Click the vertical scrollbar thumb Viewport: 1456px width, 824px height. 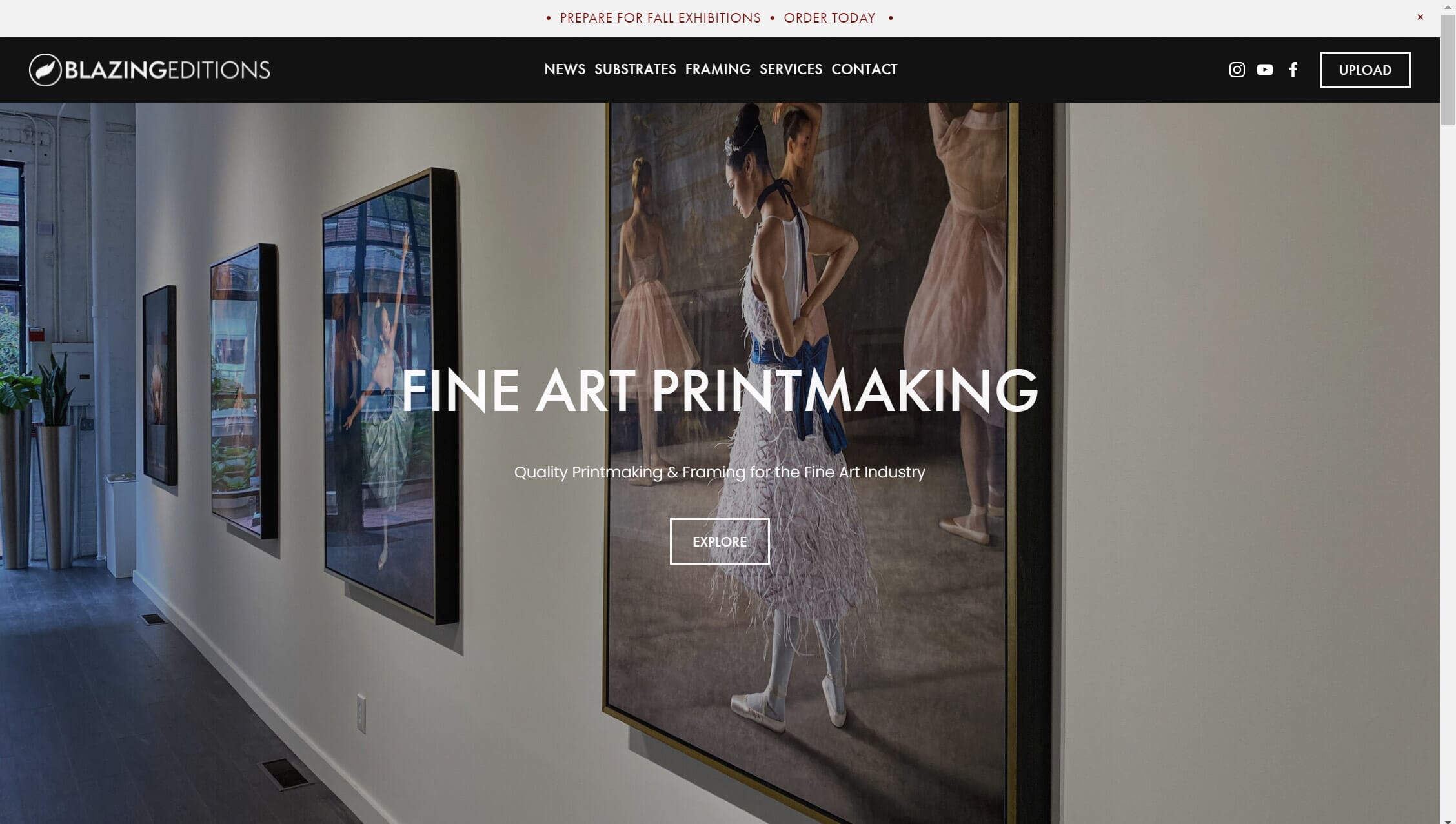tap(1448, 68)
